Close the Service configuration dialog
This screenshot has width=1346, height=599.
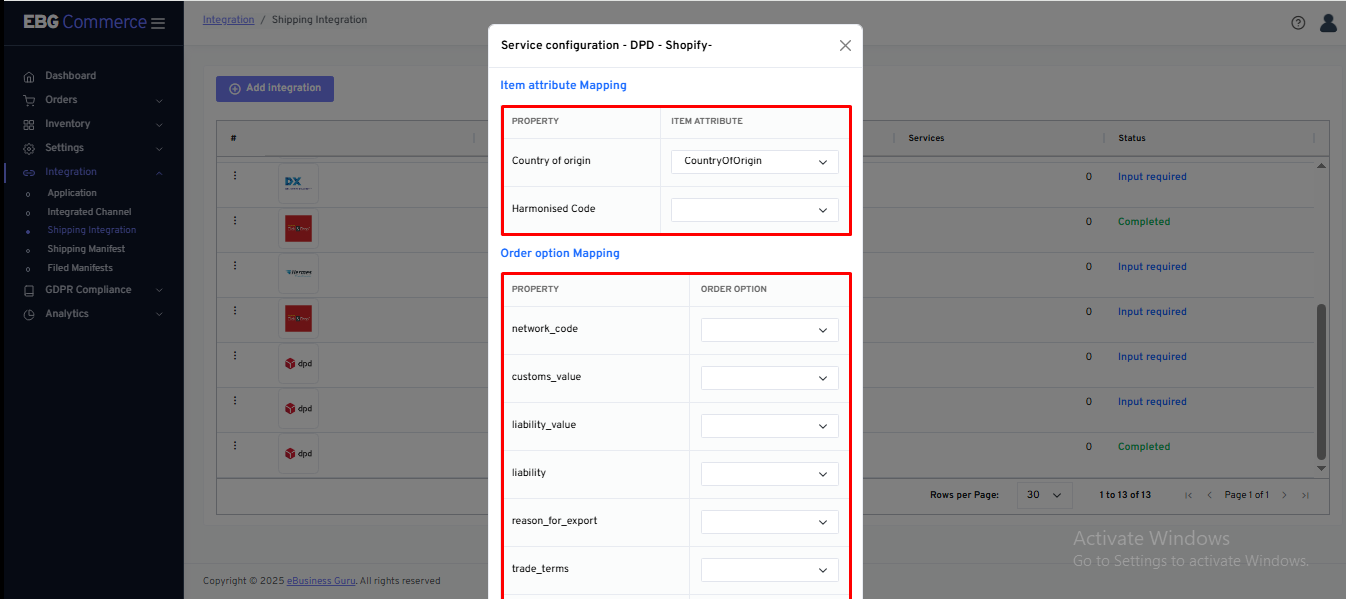845,46
